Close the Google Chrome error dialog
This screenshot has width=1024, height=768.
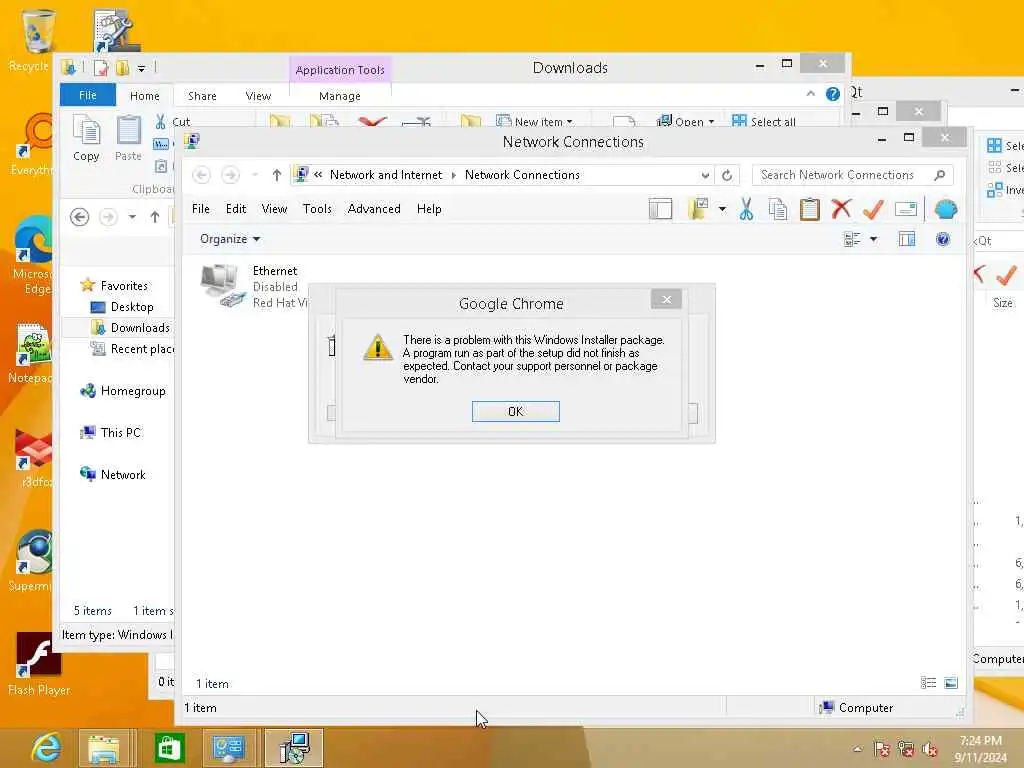pyautogui.click(x=666, y=299)
